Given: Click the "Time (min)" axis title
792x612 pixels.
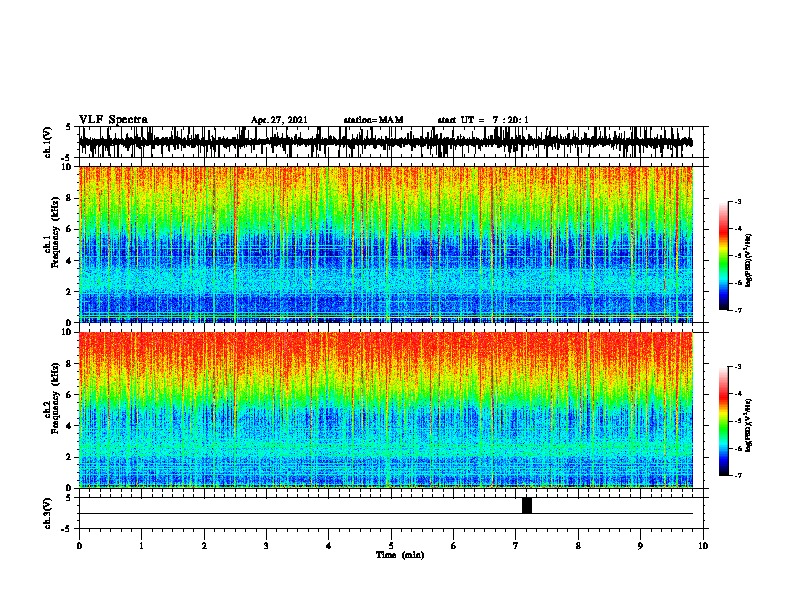Looking at the screenshot, I should [x=400, y=555].
